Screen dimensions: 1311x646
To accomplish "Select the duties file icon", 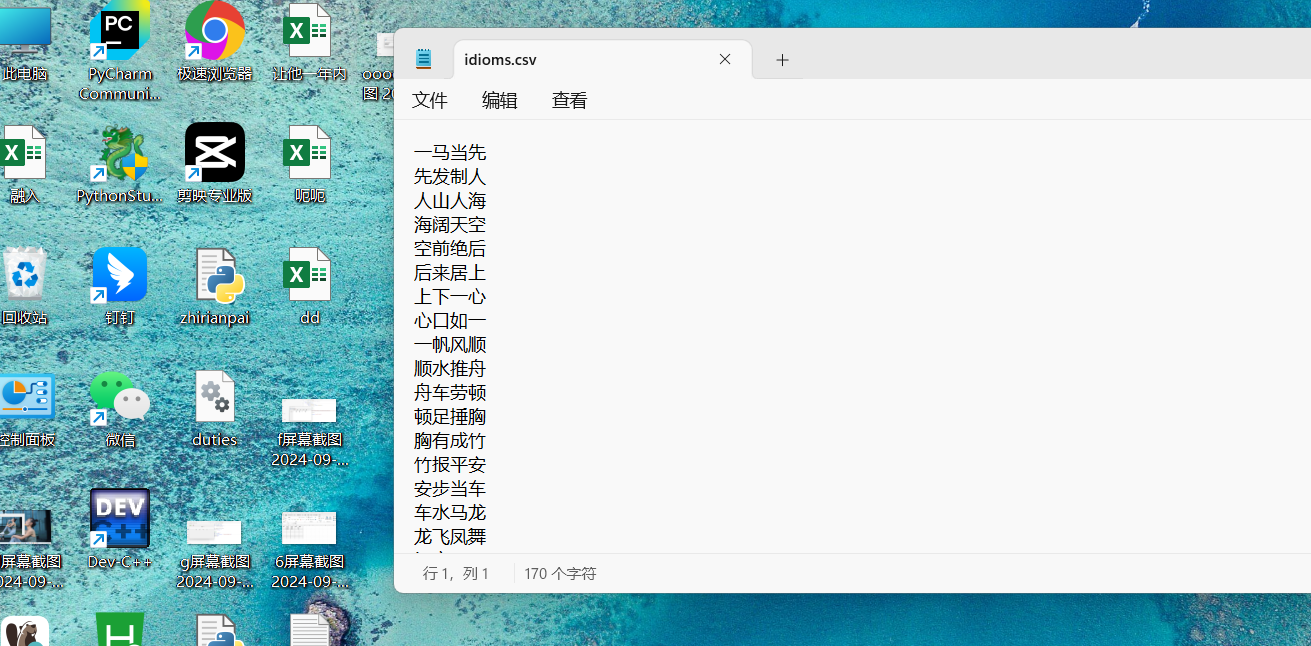I will coord(215,409).
